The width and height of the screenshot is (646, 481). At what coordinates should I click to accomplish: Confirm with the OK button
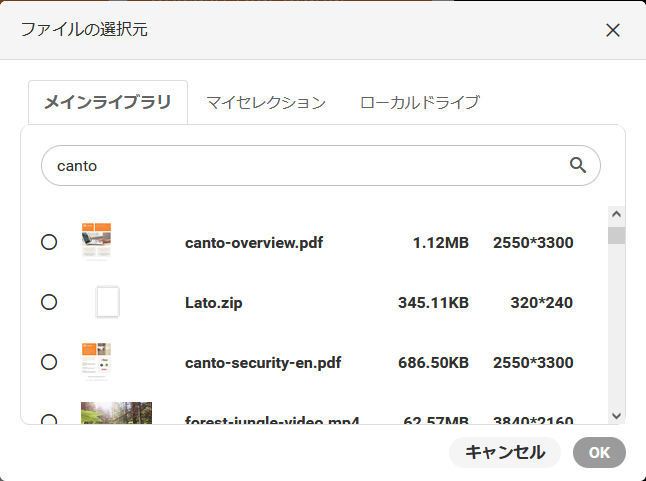pos(599,452)
